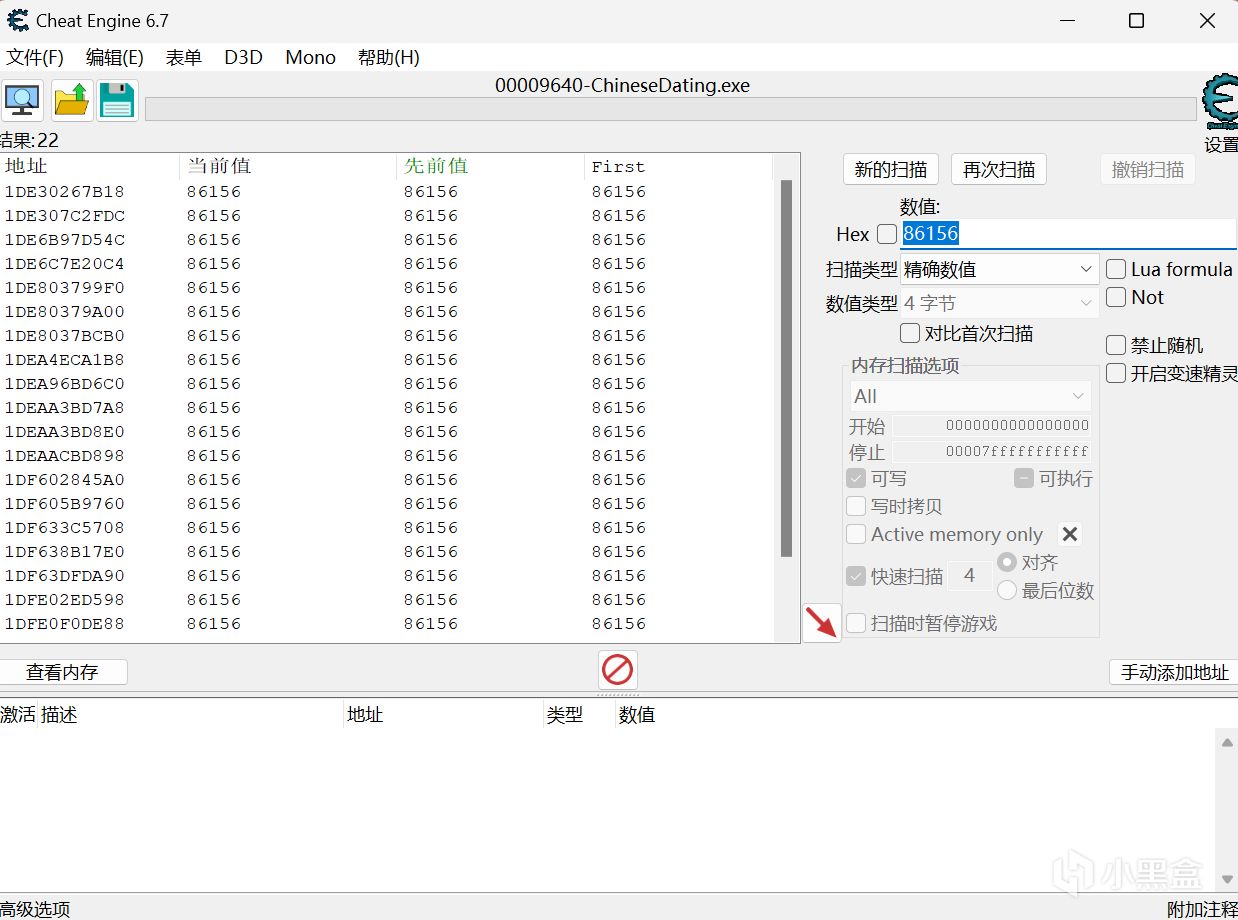Click the Cheat Engine title bar icon
This screenshot has width=1238, height=920.
(18, 20)
